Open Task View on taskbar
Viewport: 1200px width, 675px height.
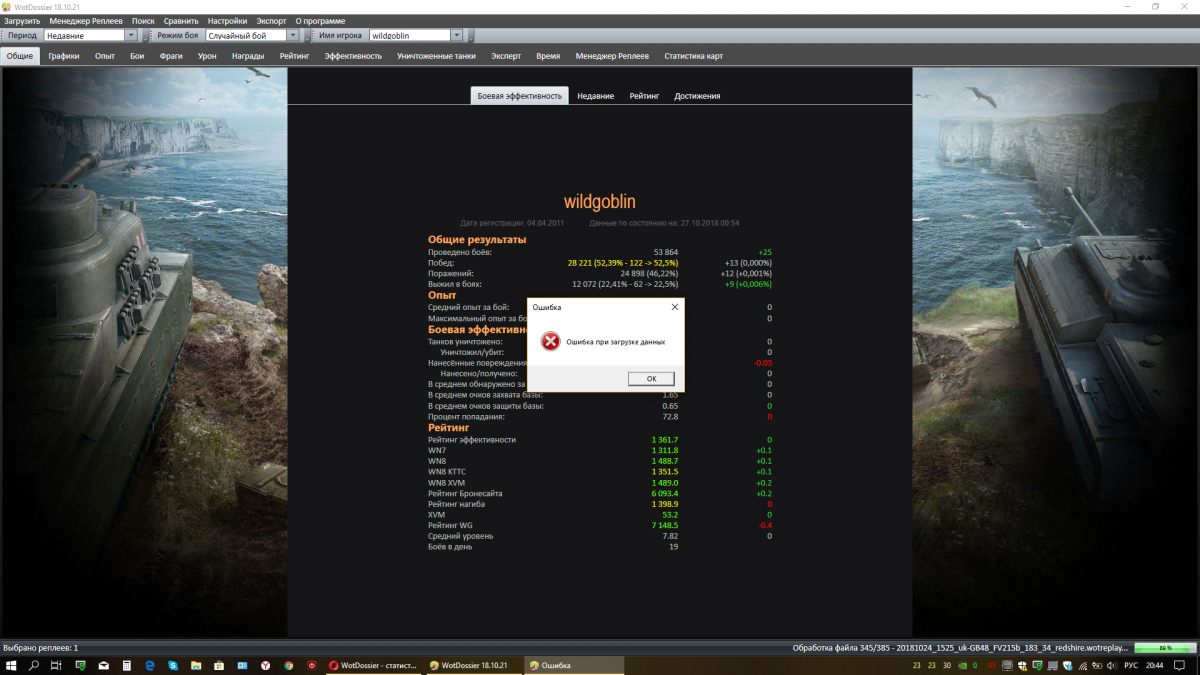pyautogui.click(x=56, y=665)
